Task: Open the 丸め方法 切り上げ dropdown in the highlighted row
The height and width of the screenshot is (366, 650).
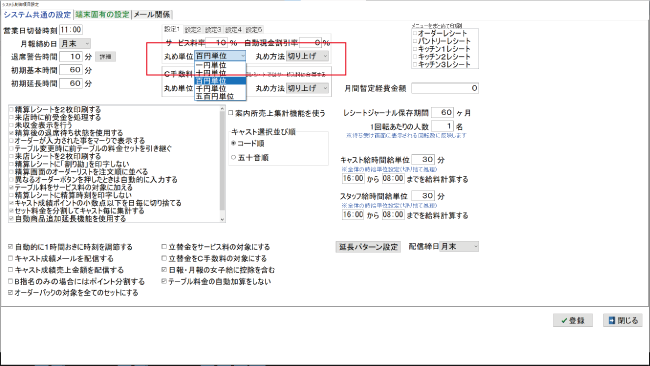Action: 308,56
